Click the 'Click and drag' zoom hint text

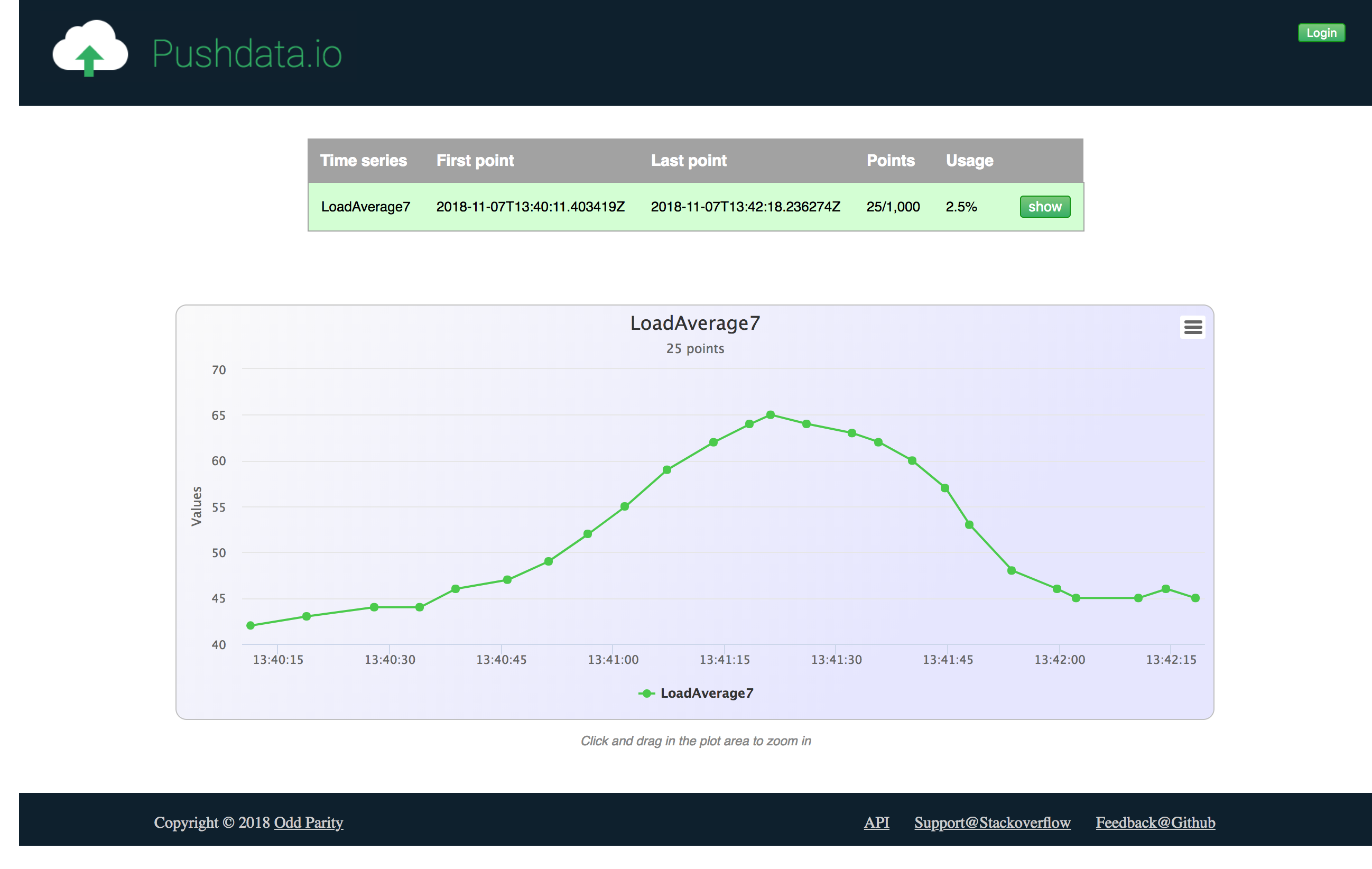pyautogui.click(x=696, y=741)
